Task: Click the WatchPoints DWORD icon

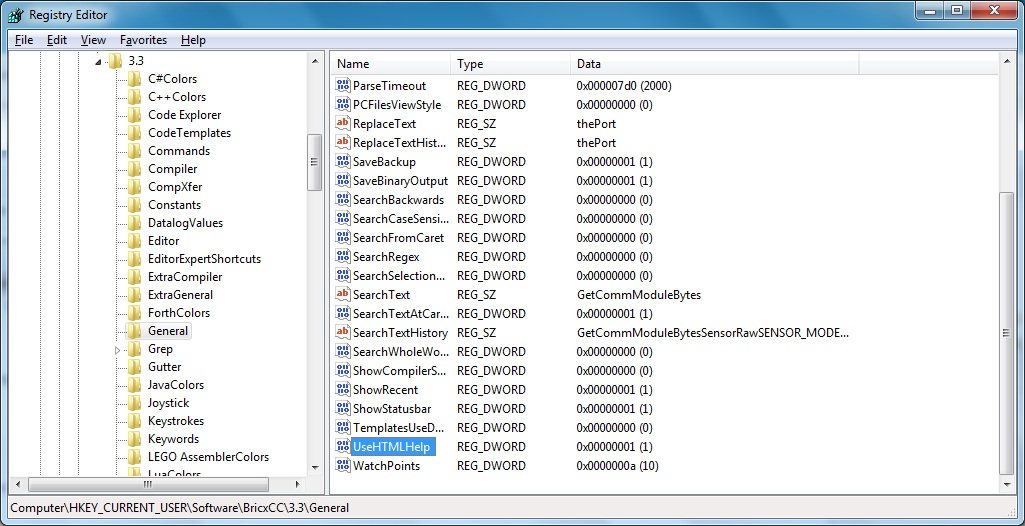Action: [342, 466]
